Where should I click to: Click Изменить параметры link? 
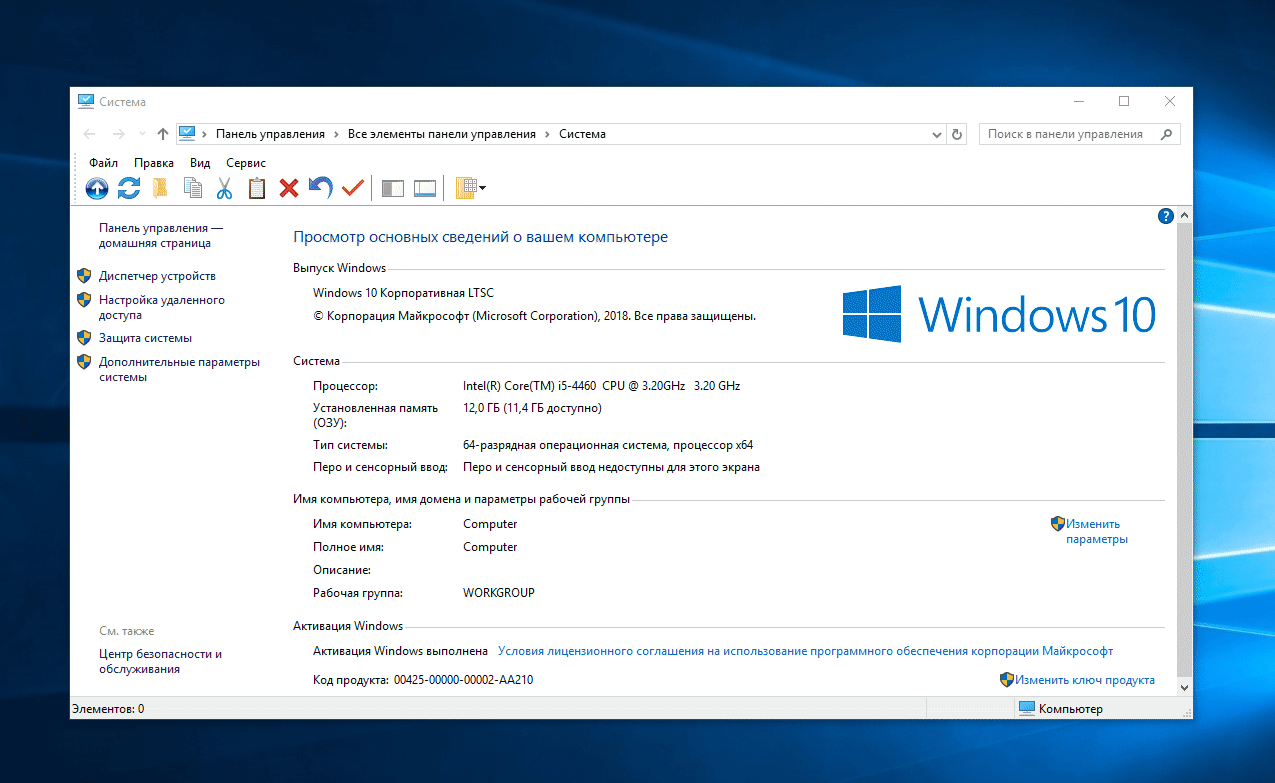tap(1096, 531)
